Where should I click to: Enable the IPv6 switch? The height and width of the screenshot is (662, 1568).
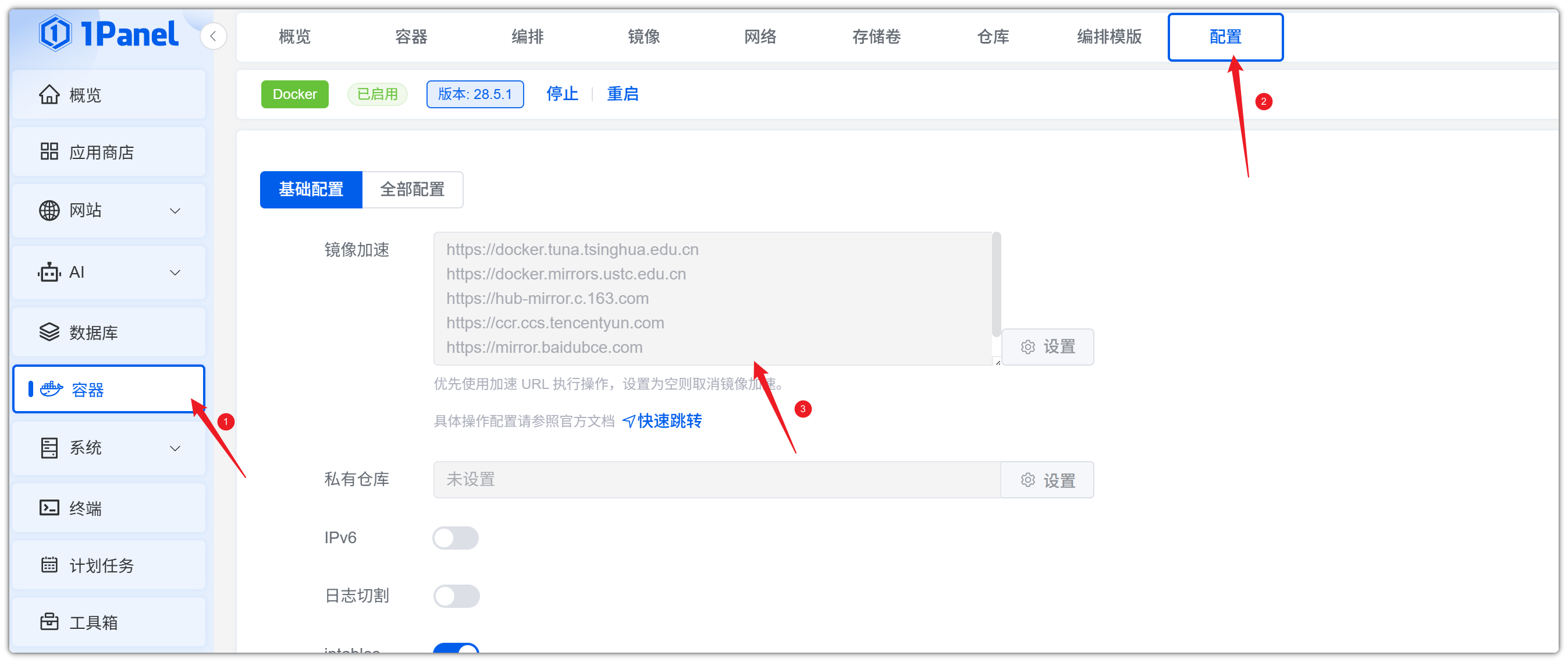(x=456, y=538)
